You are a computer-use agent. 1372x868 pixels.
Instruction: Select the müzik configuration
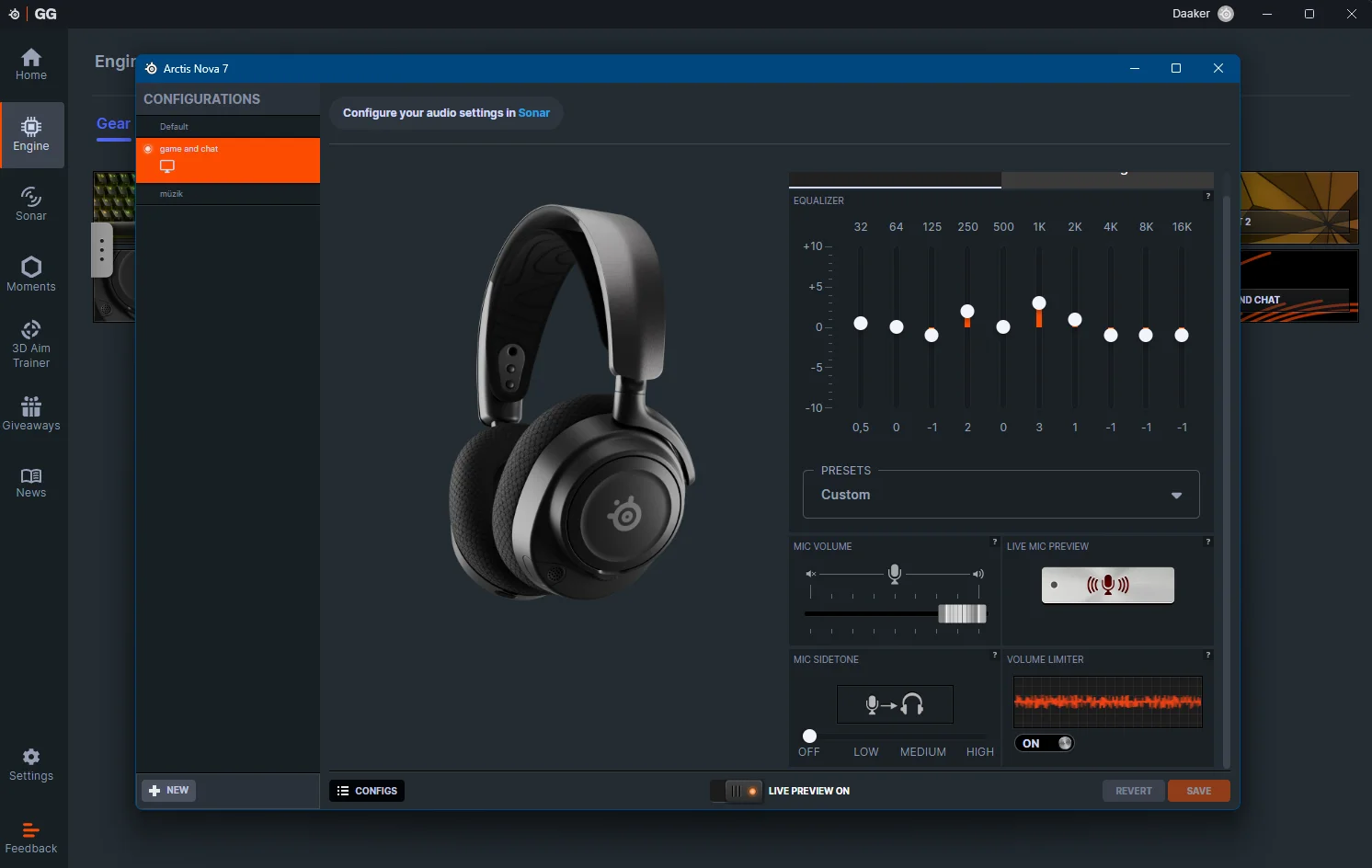[x=228, y=194]
